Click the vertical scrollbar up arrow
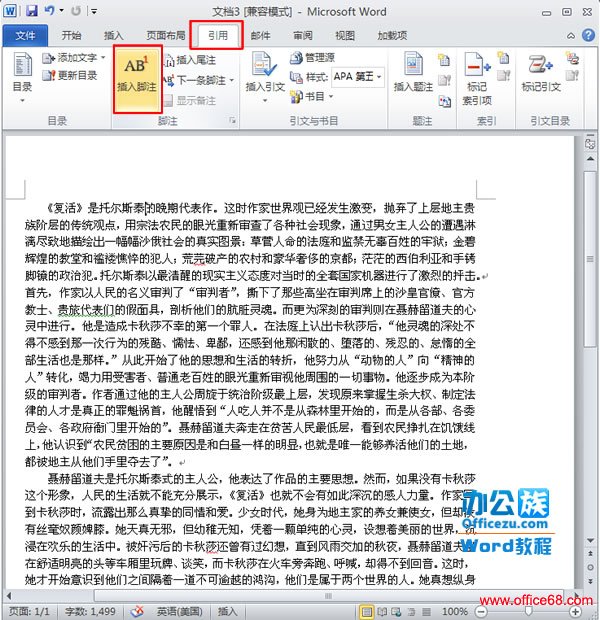The width and height of the screenshot is (600, 620). [590, 159]
